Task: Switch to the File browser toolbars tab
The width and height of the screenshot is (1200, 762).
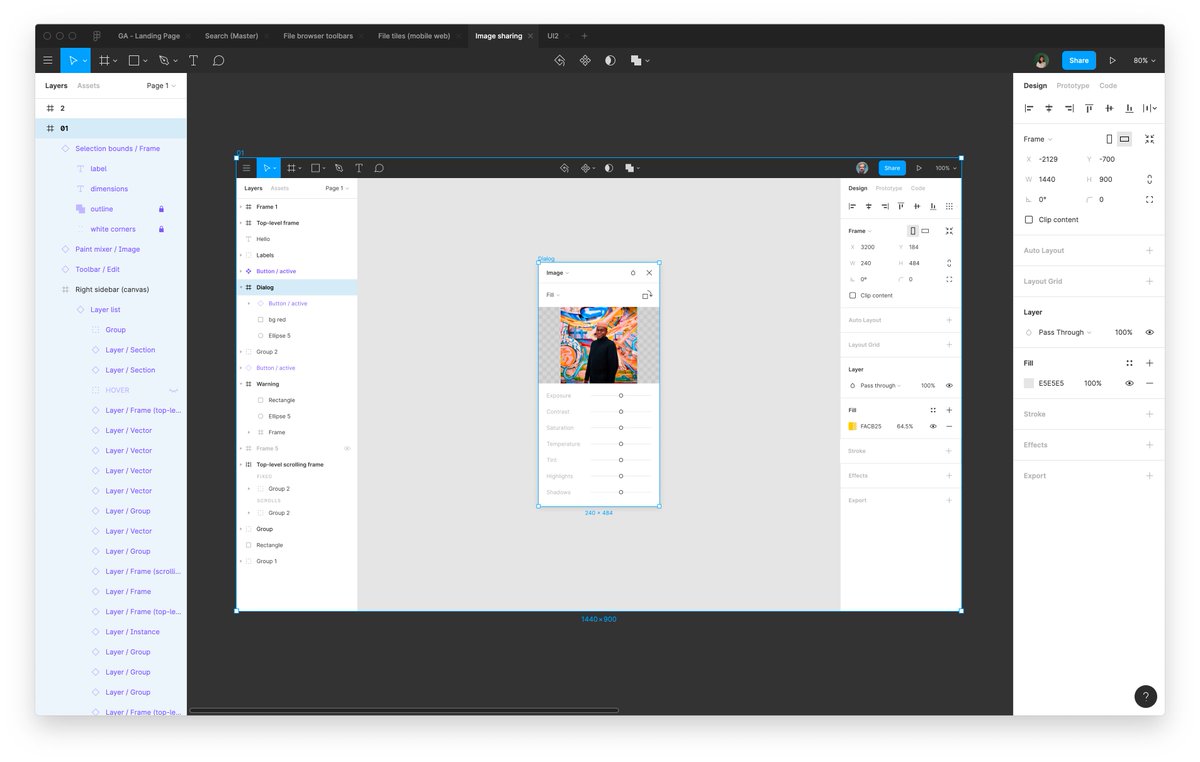Action: pyautogui.click(x=318, y=36)
